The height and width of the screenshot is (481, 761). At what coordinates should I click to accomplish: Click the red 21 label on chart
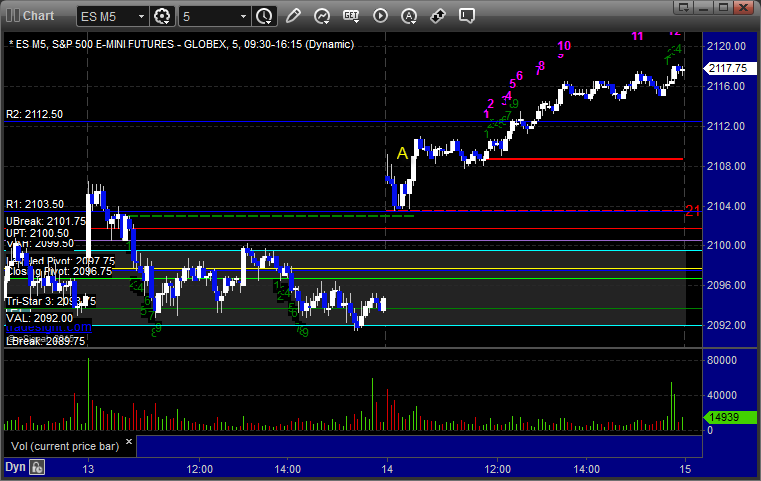[693, 211]
